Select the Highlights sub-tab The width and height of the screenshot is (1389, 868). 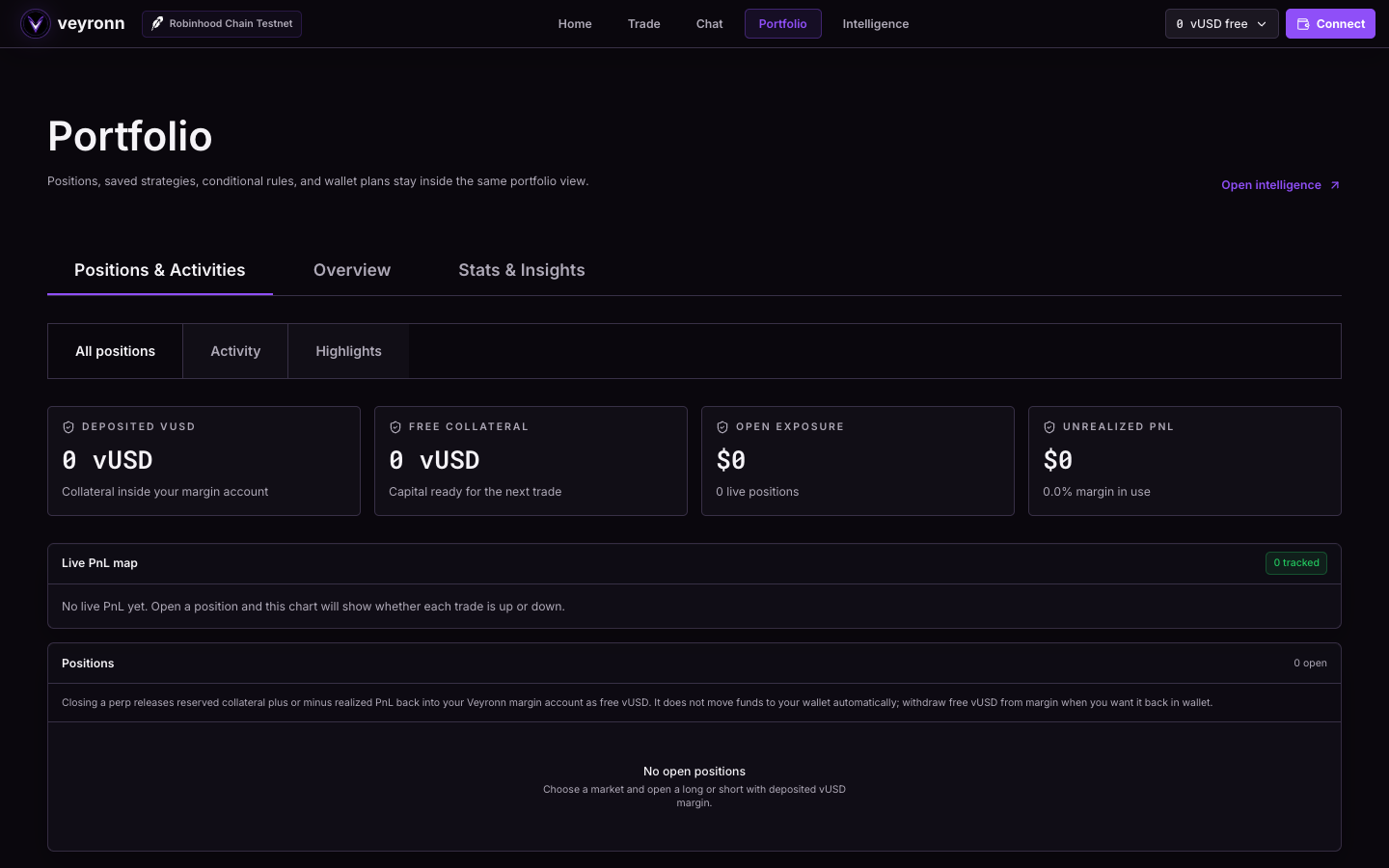349,351
